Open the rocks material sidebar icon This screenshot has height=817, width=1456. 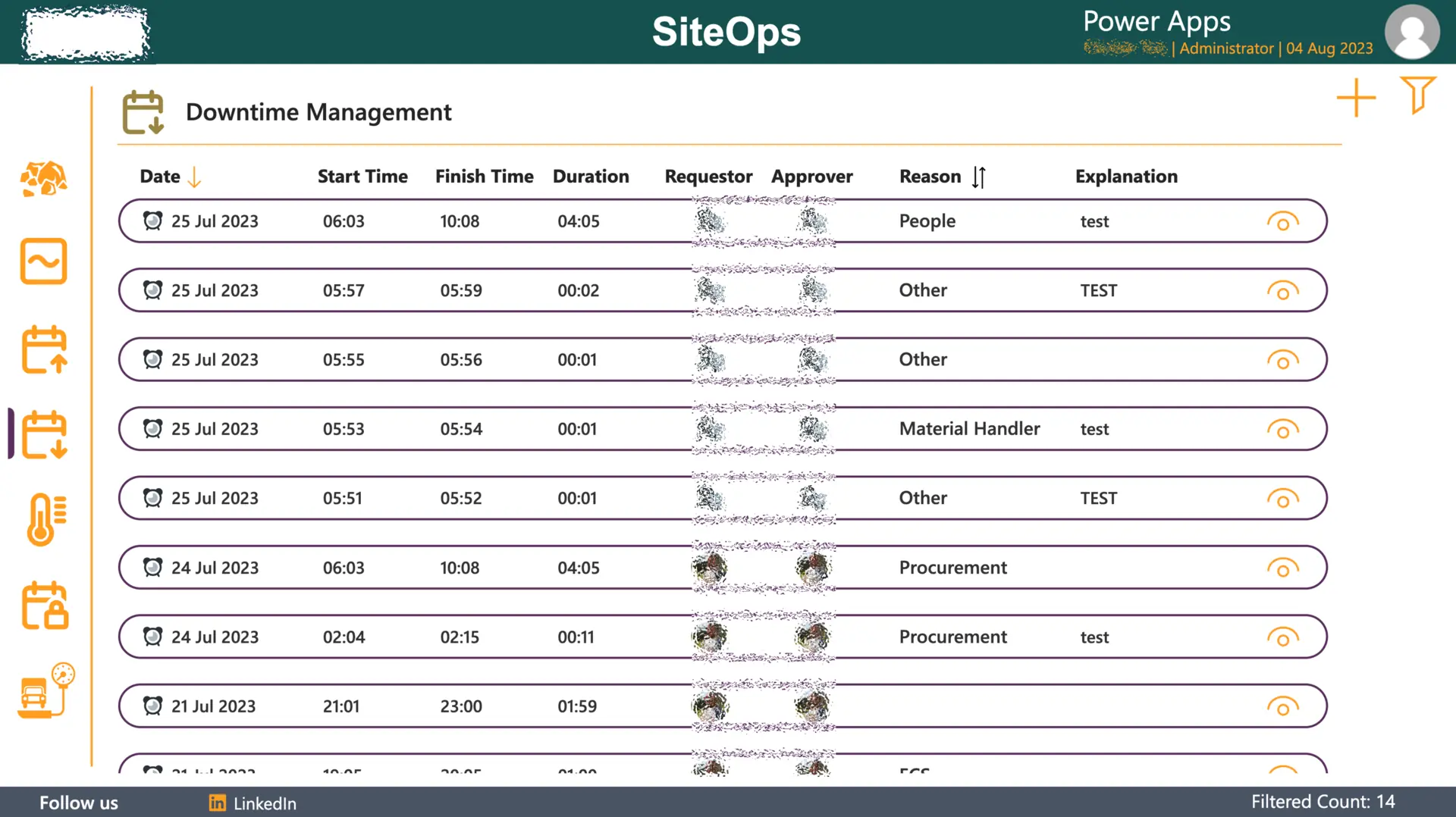click(43, 180)
